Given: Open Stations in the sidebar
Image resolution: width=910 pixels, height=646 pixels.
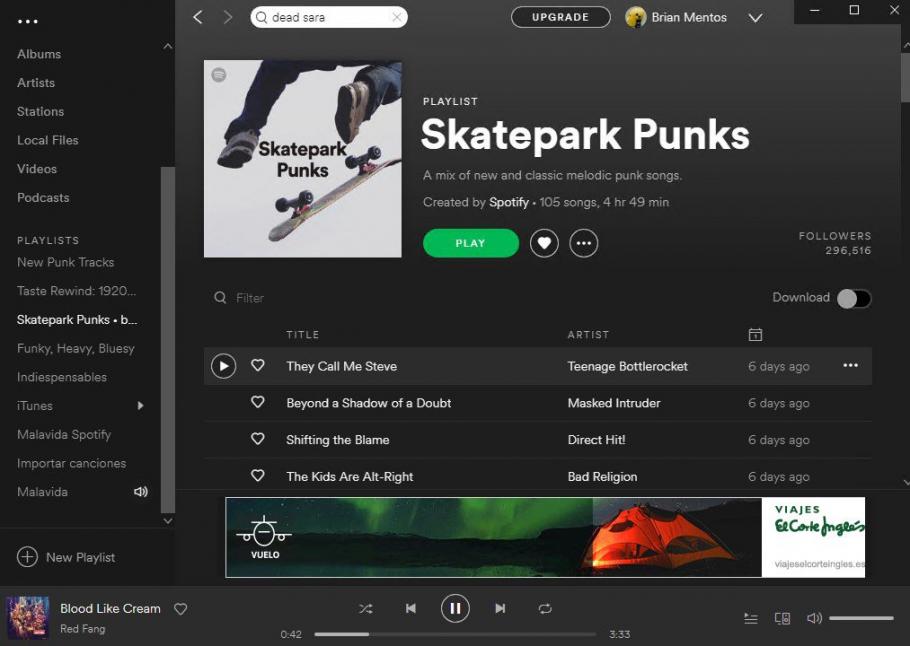Looking at the screenshot, I should pos(41,111).
